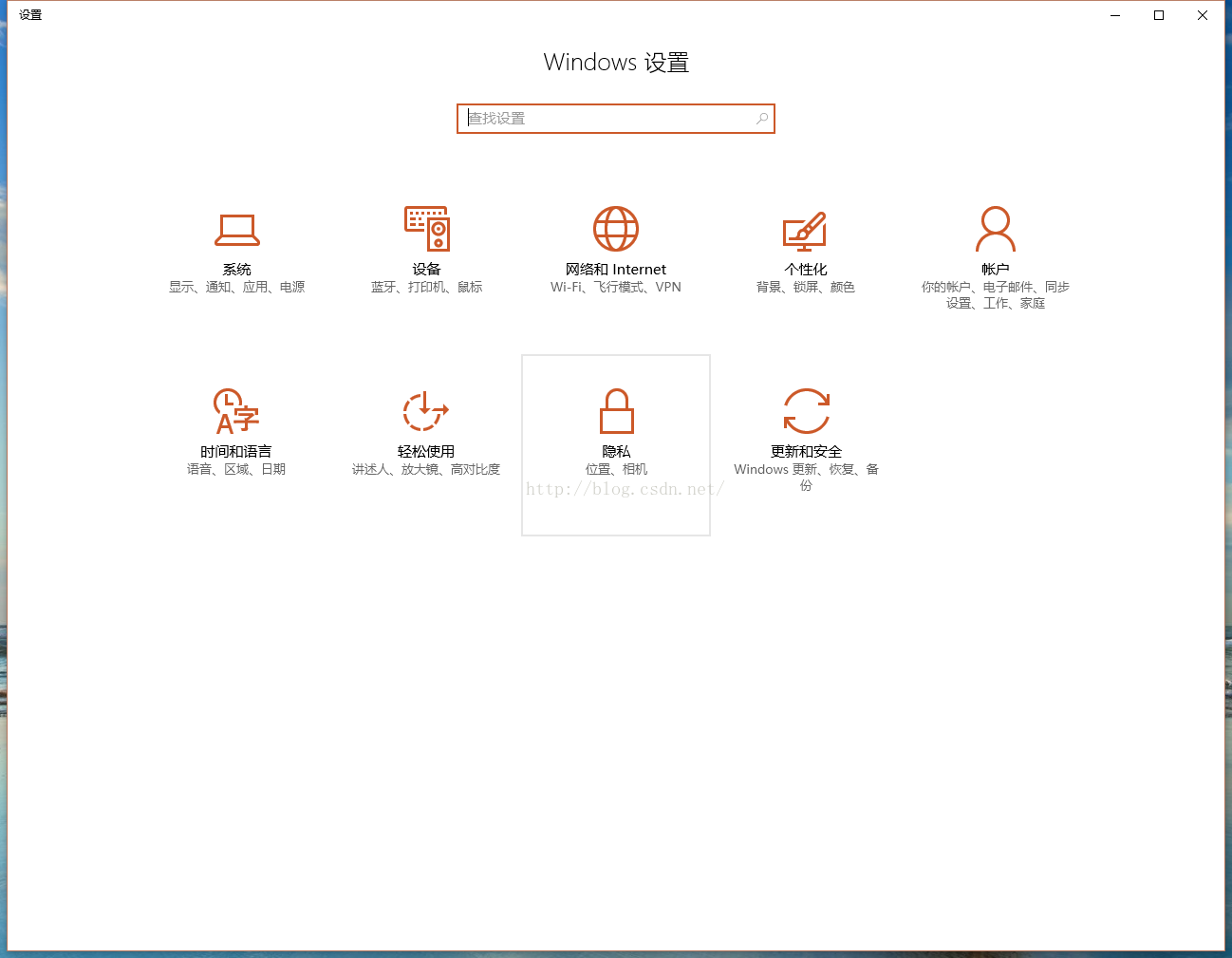Click the 背景、锁屏、颜色 description
This screenshot has height=958, width=1232.
tap(806, 287)
